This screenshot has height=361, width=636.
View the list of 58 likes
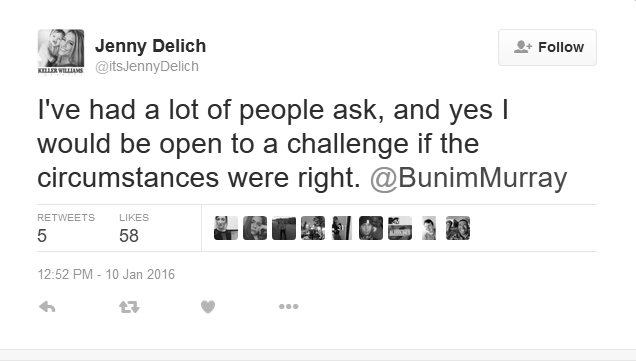(134, 228)
